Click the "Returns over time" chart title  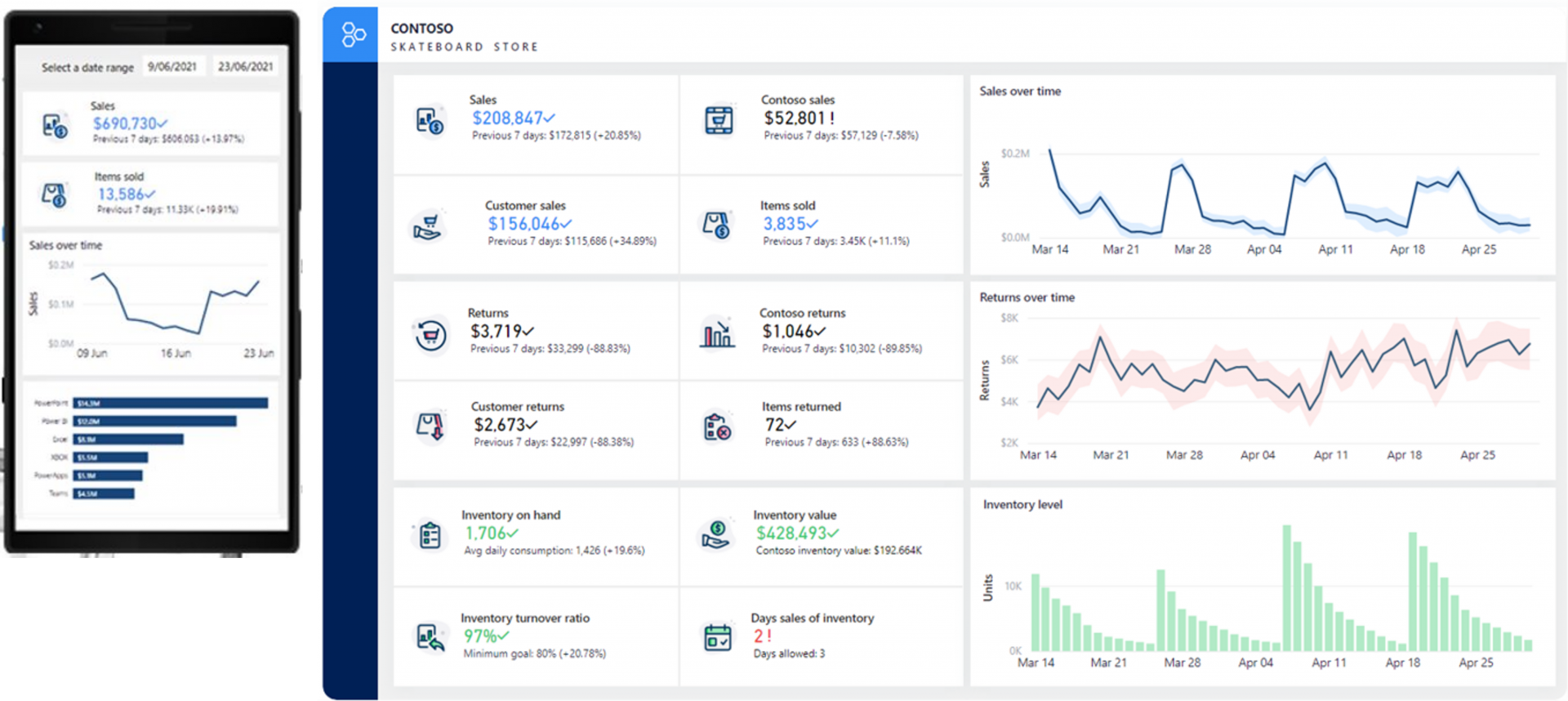1027,297
